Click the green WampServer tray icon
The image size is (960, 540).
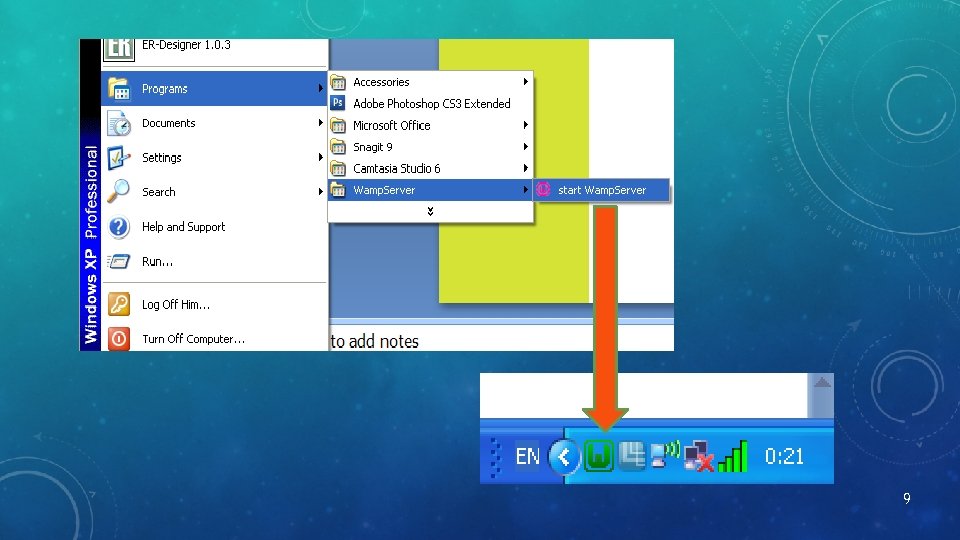click(x=599, y=456)
